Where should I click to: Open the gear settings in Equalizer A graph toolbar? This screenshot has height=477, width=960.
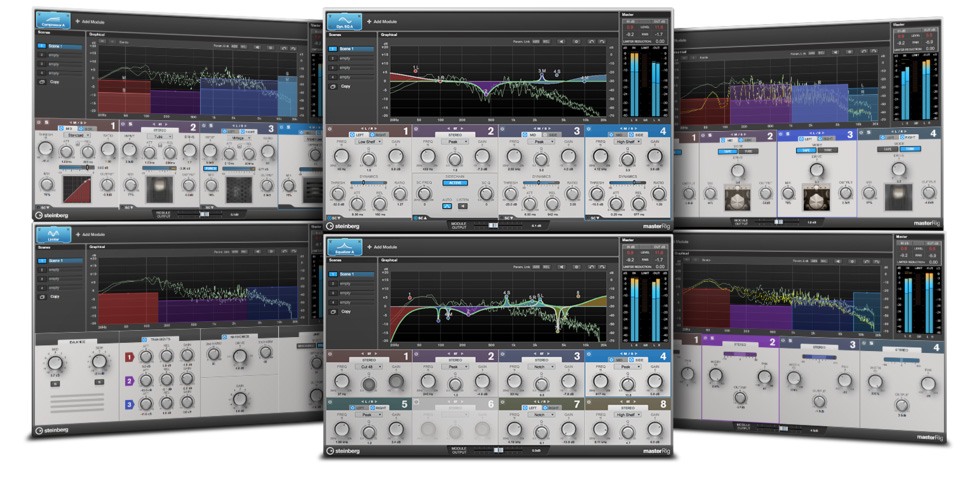coord(576,267)
